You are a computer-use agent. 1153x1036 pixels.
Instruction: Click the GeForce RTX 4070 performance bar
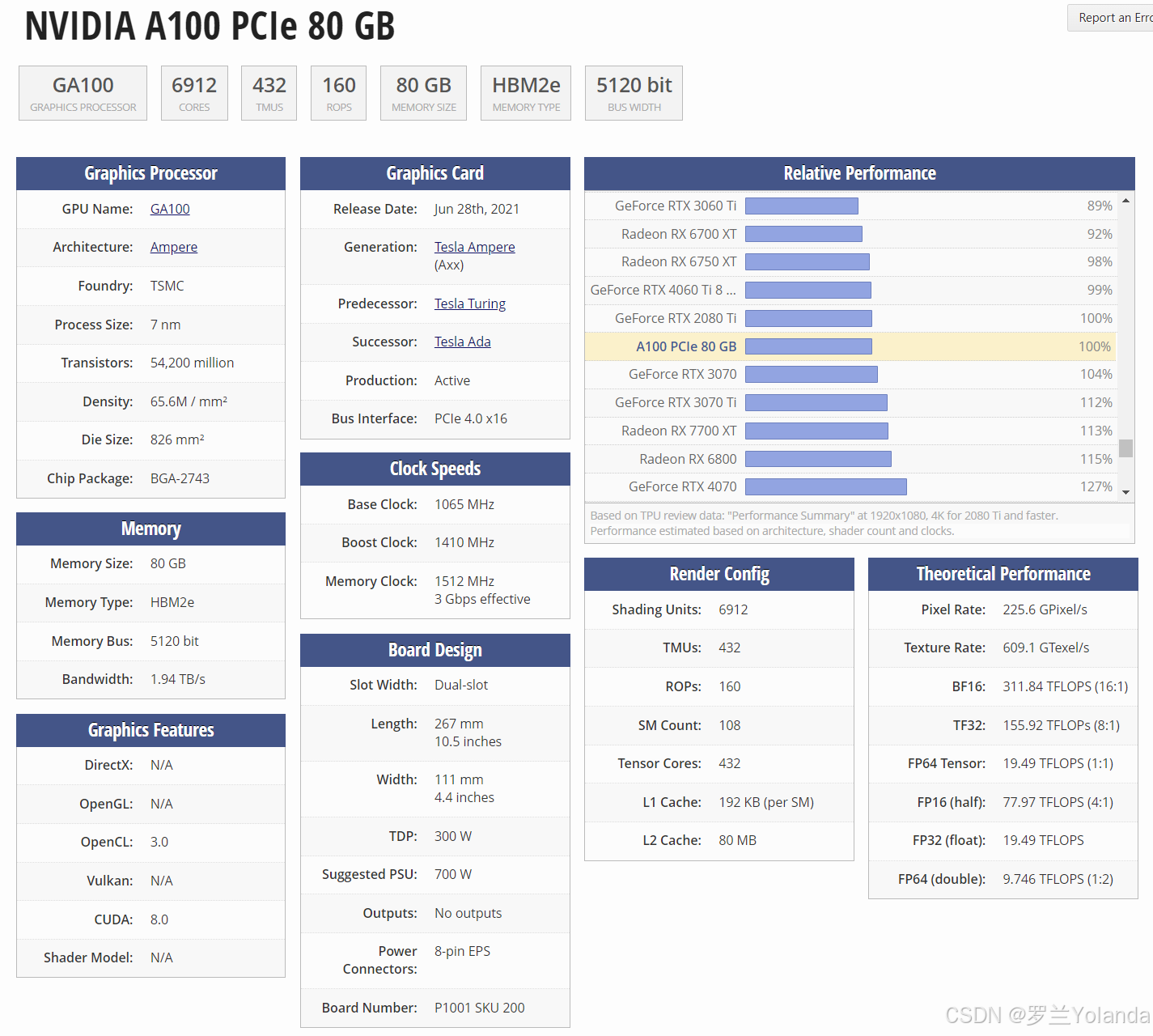pyautogui.click(x=826, y=486)
